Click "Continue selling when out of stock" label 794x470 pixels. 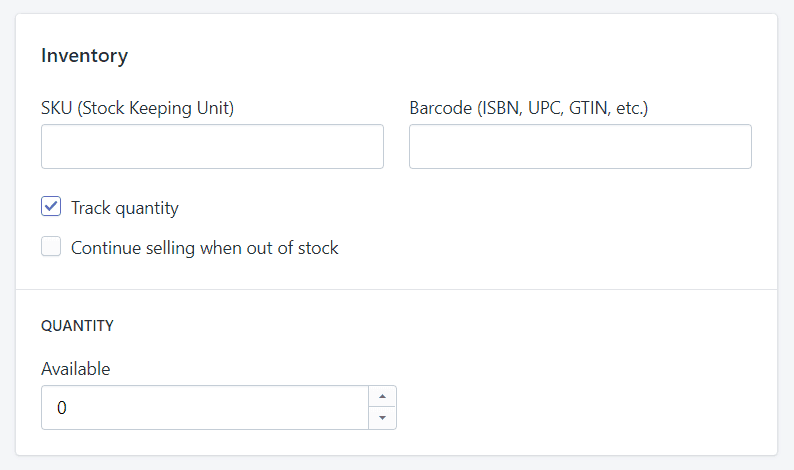[205, 248]
